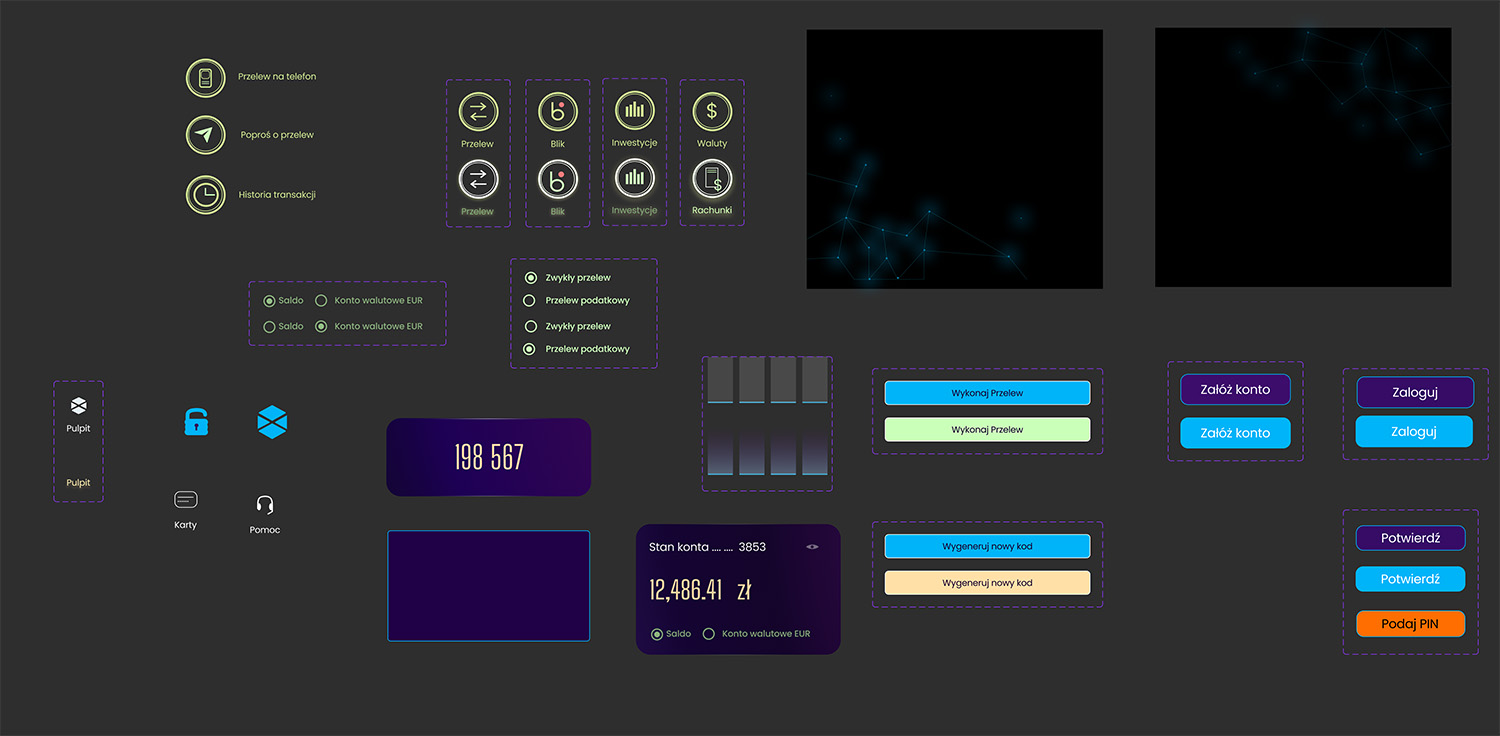This screenshot has height=736, width=1500.
Task: Click the white glowing Inwestycje bar chart icon
Action: point(634,179)
